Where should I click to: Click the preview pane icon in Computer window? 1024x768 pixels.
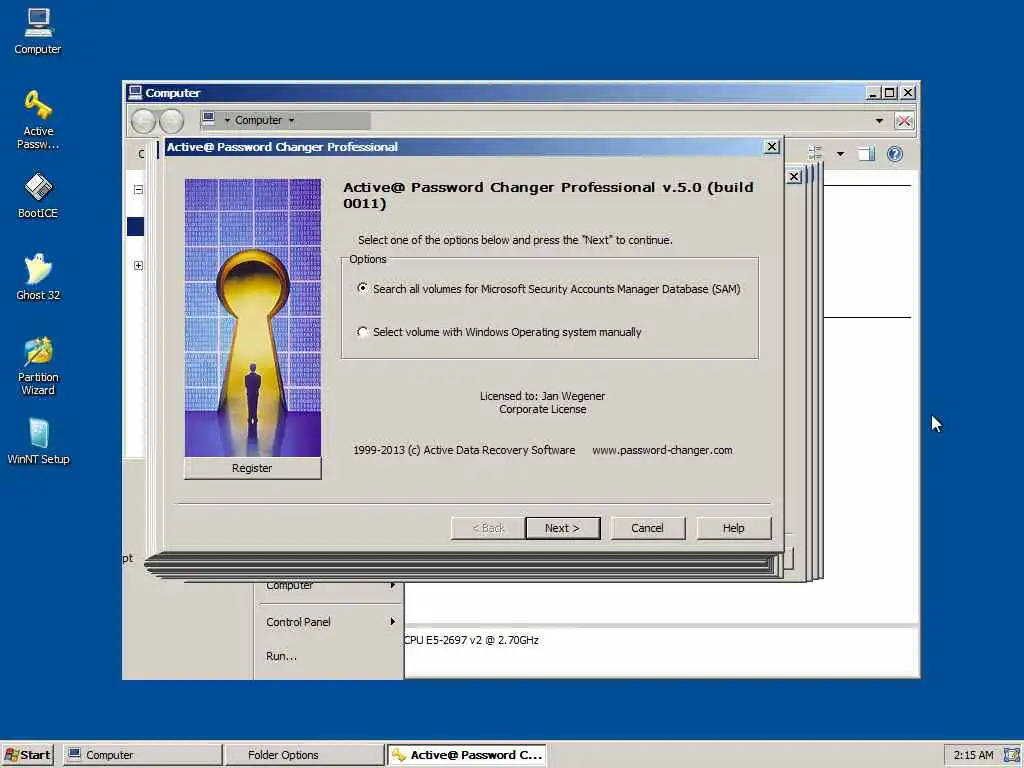click(866, 154)
